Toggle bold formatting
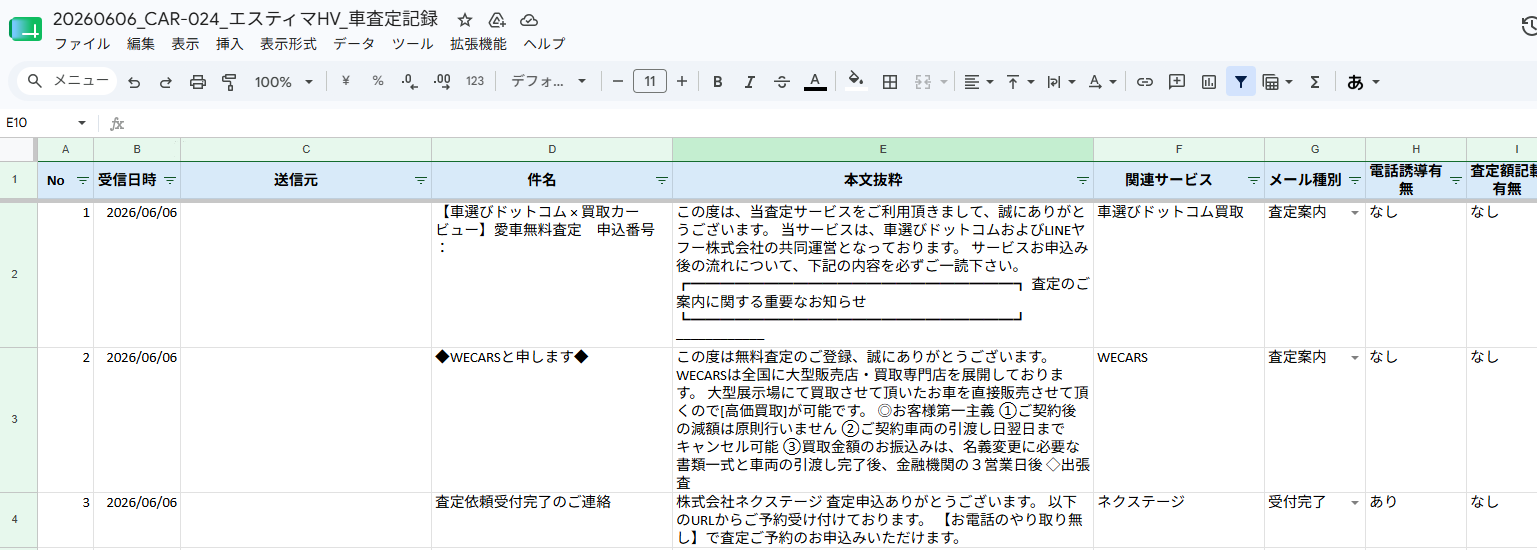The image size is (1537, 550). pos(717,82)
